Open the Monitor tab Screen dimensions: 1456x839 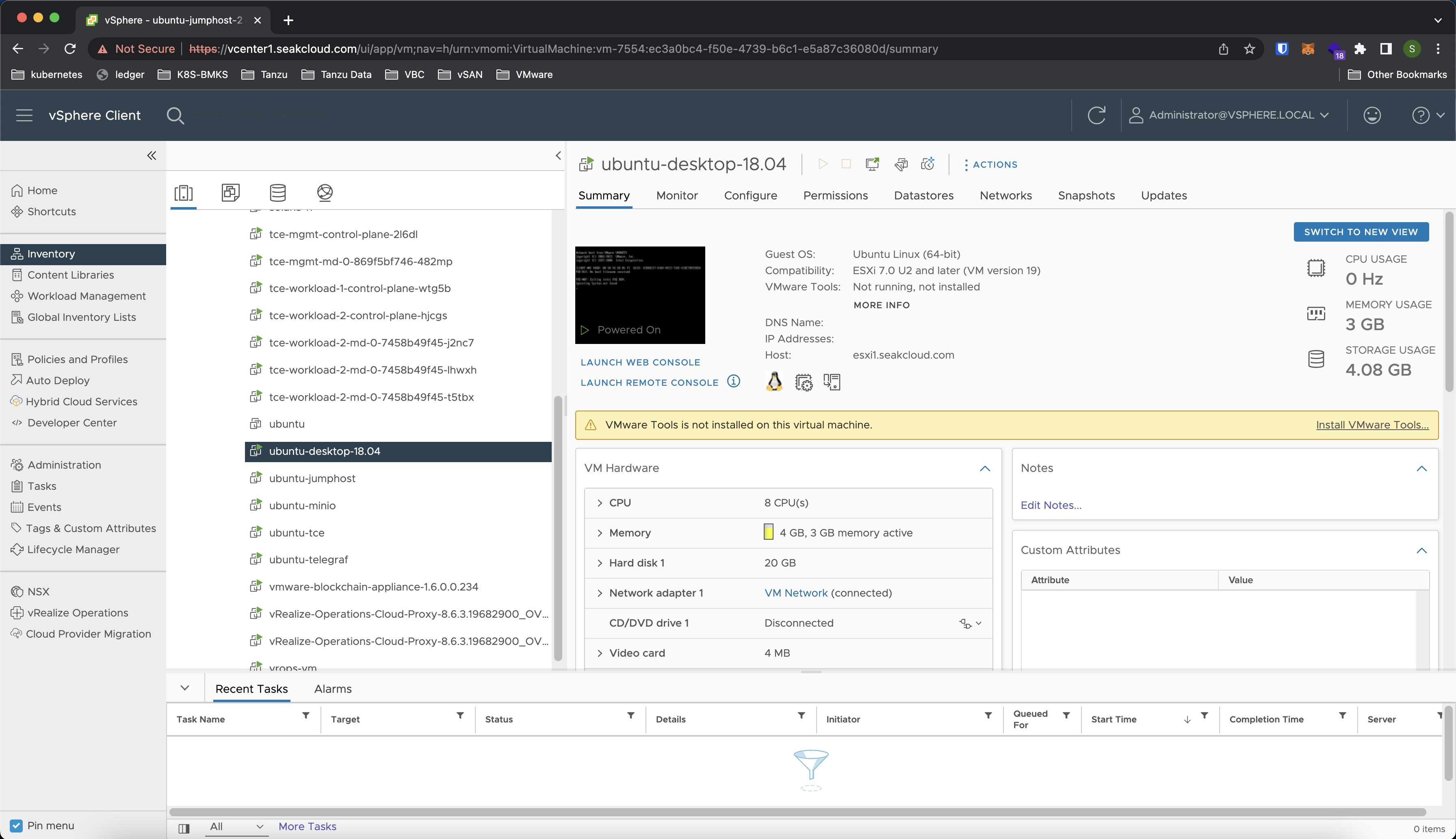677,195
